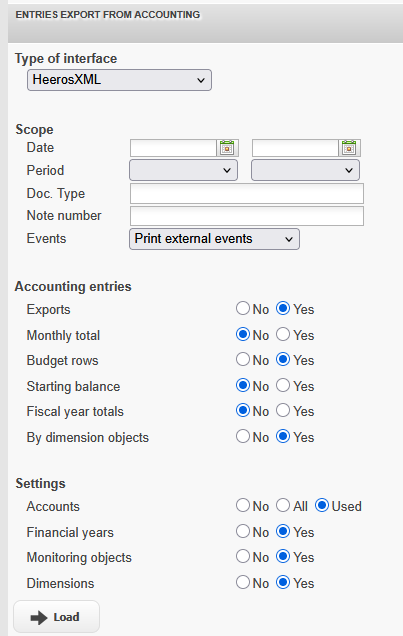
Task: Disable Monitoring objects with No
Action: [243, 556]
